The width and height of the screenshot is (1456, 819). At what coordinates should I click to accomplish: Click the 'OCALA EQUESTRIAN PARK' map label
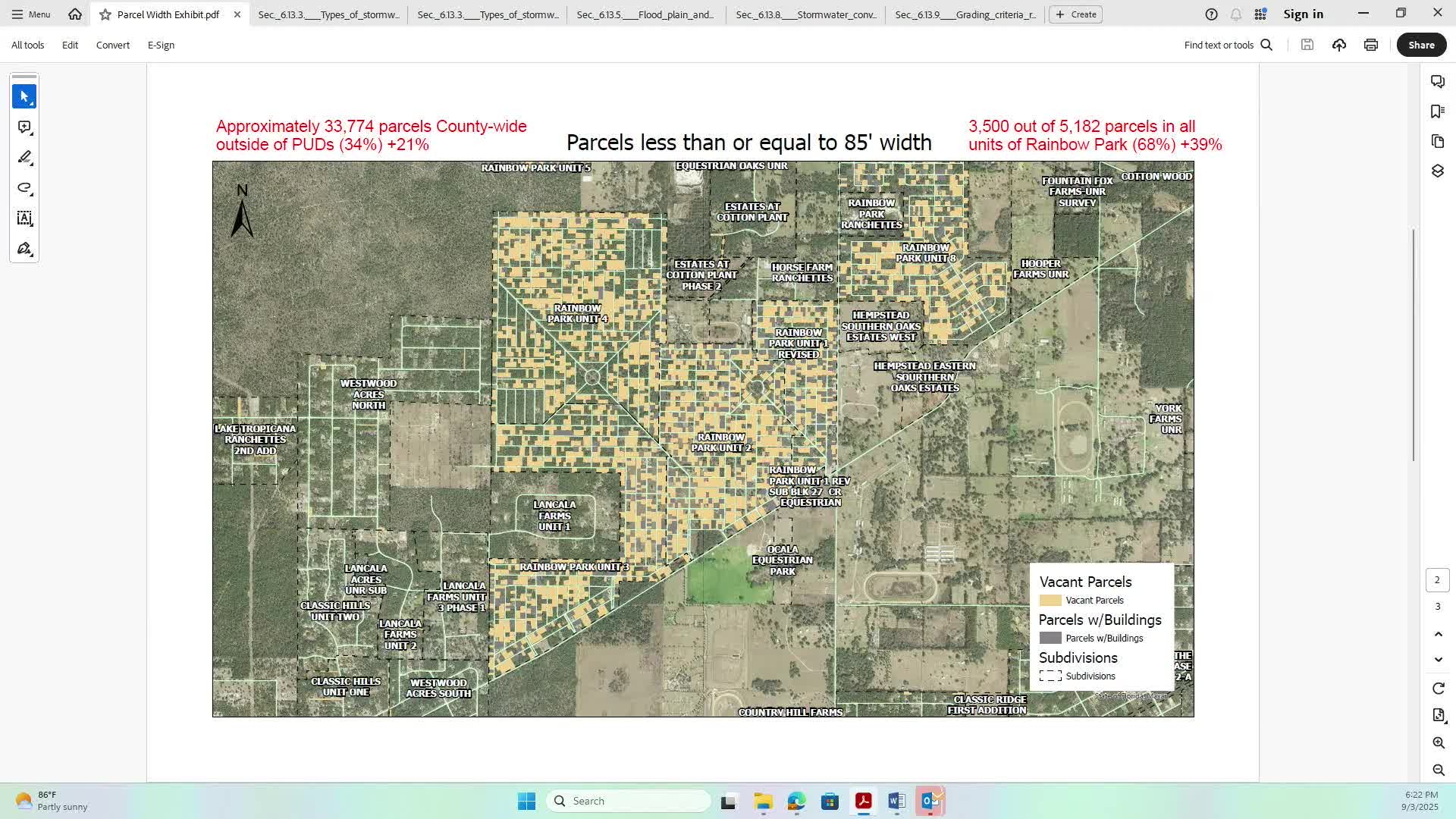click(x=783, y=560)
